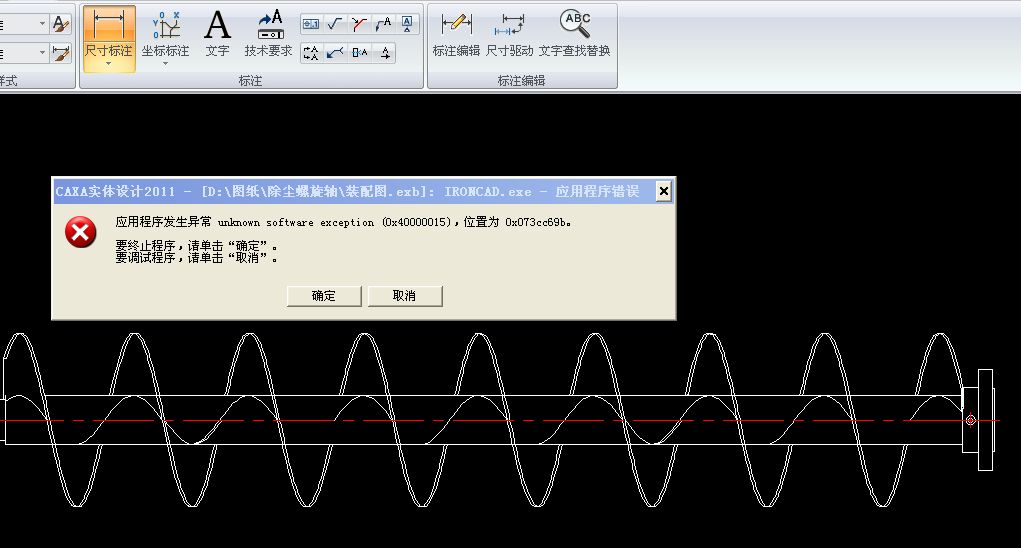Click the red center point on shaft end
The width and height of the screenshot is (1021, 548).
(970, 420)
